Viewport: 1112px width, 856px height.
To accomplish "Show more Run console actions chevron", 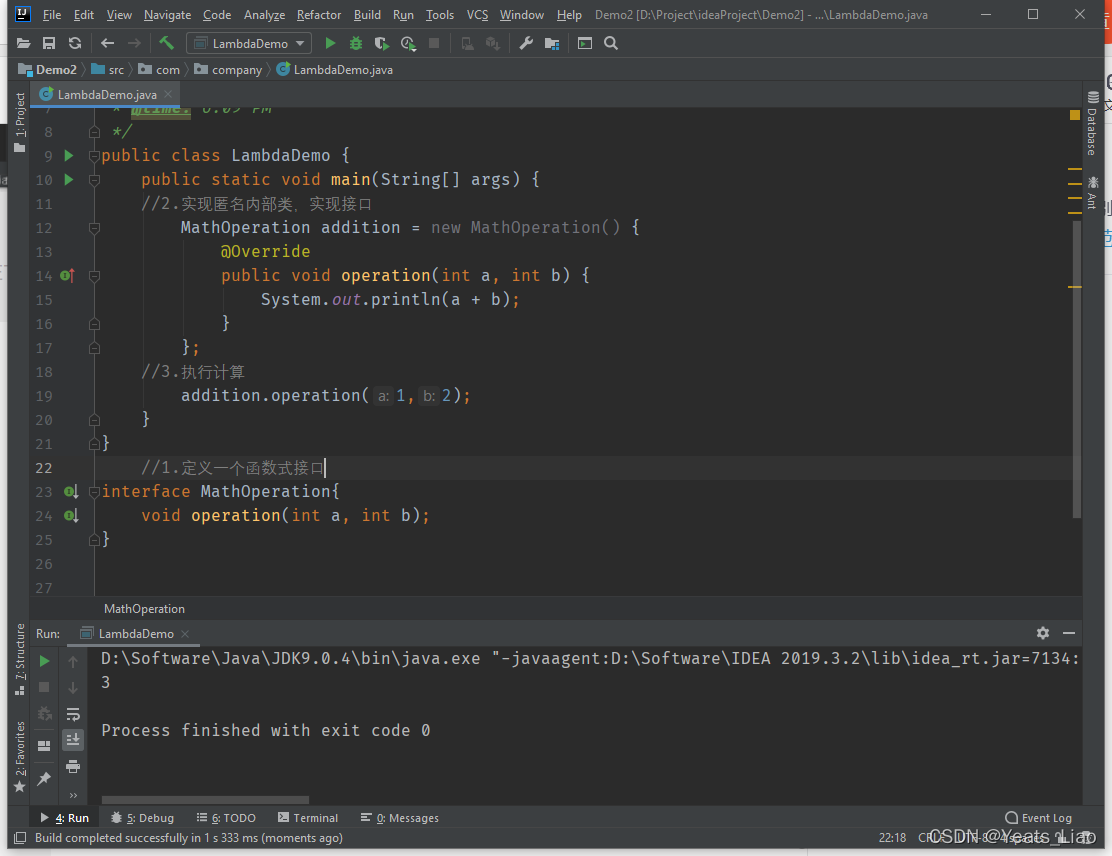I will tap(73, 795).
